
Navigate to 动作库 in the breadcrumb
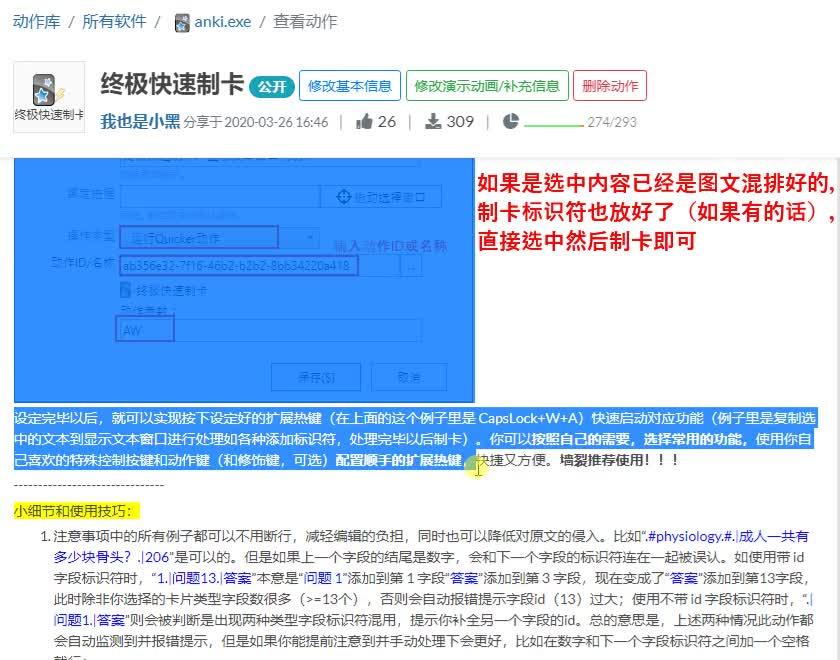coord(37,21)
